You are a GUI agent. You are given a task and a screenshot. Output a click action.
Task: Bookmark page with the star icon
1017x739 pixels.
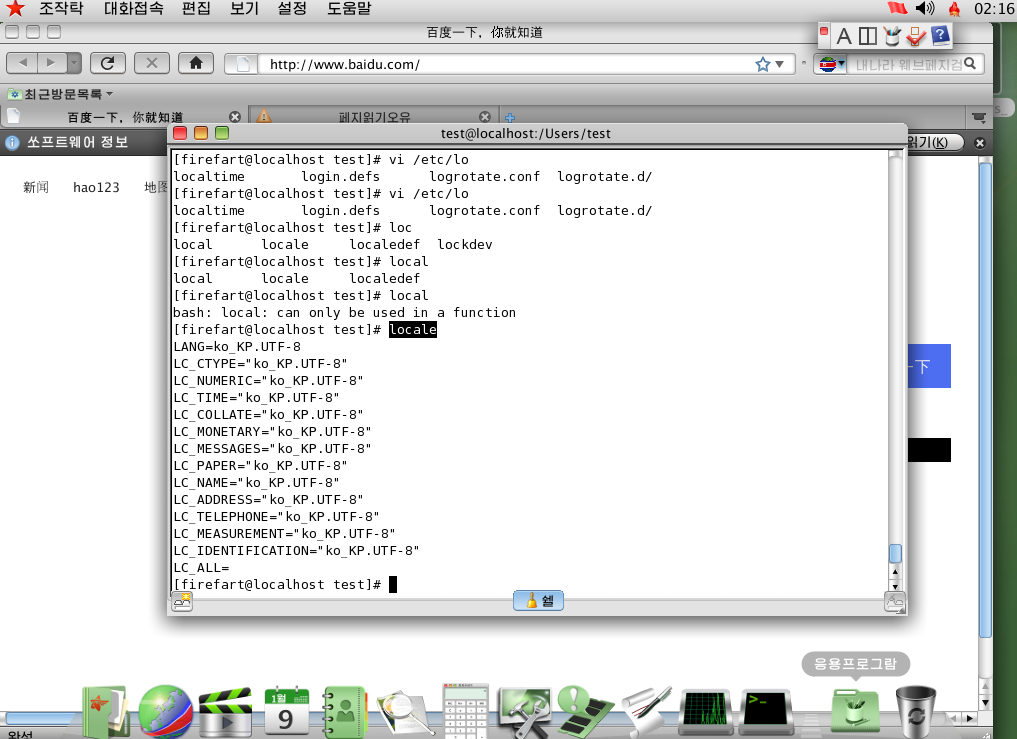[x=763, y=64]
